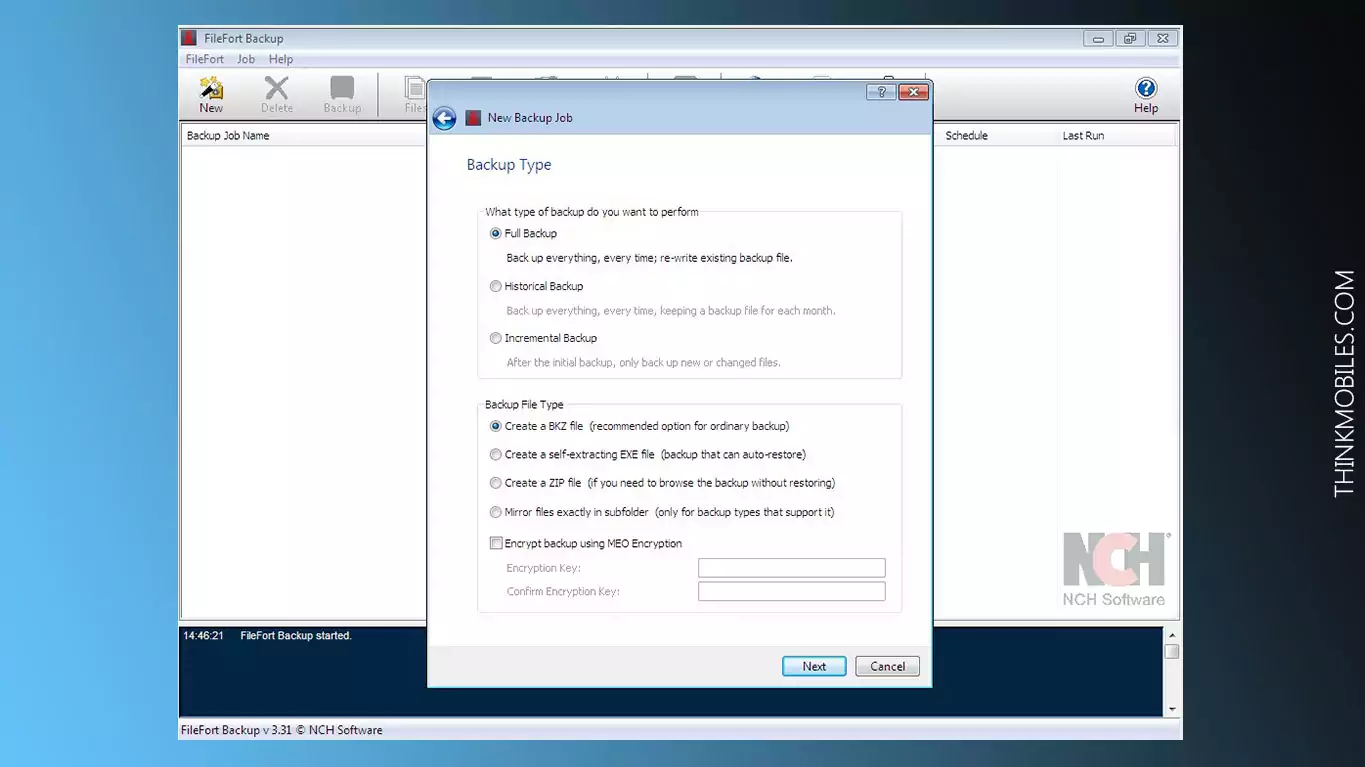Screen dimensions: 1365x767
Task: Click the 'FileFort Backup started.' log entry
Action: pos(296,636)
